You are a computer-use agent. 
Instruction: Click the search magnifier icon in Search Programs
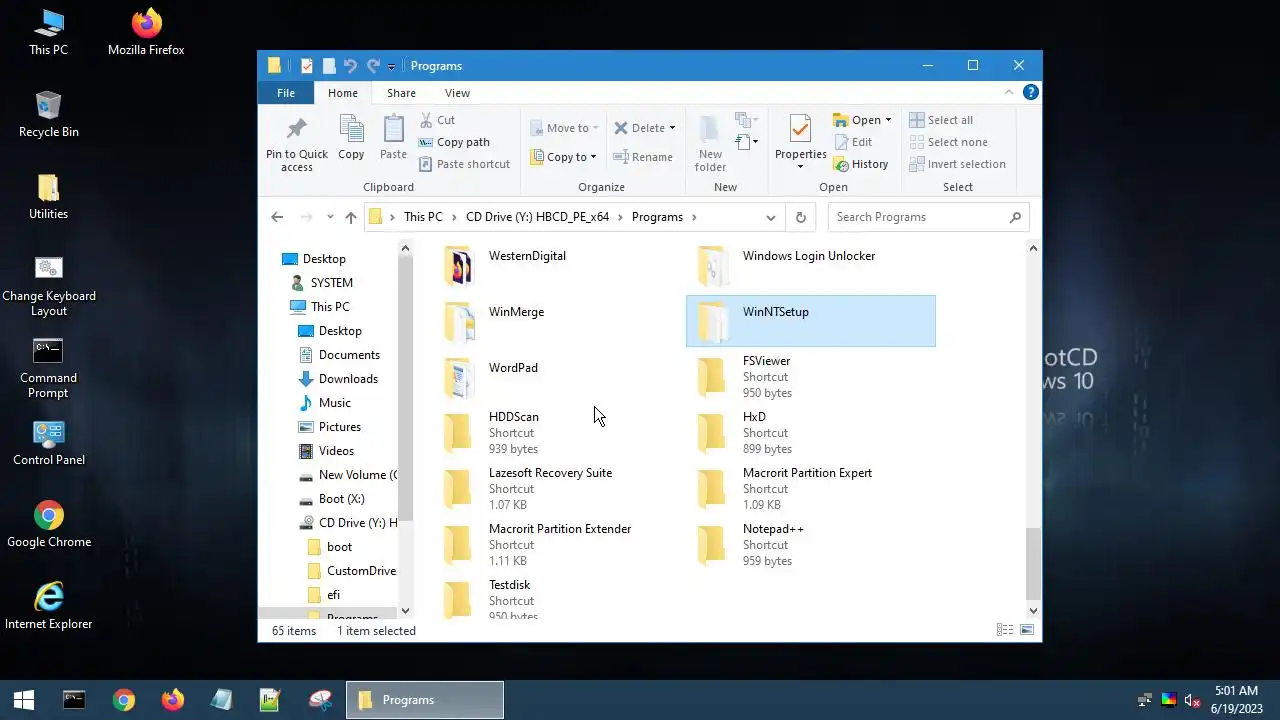click(x=1015, y=217)
